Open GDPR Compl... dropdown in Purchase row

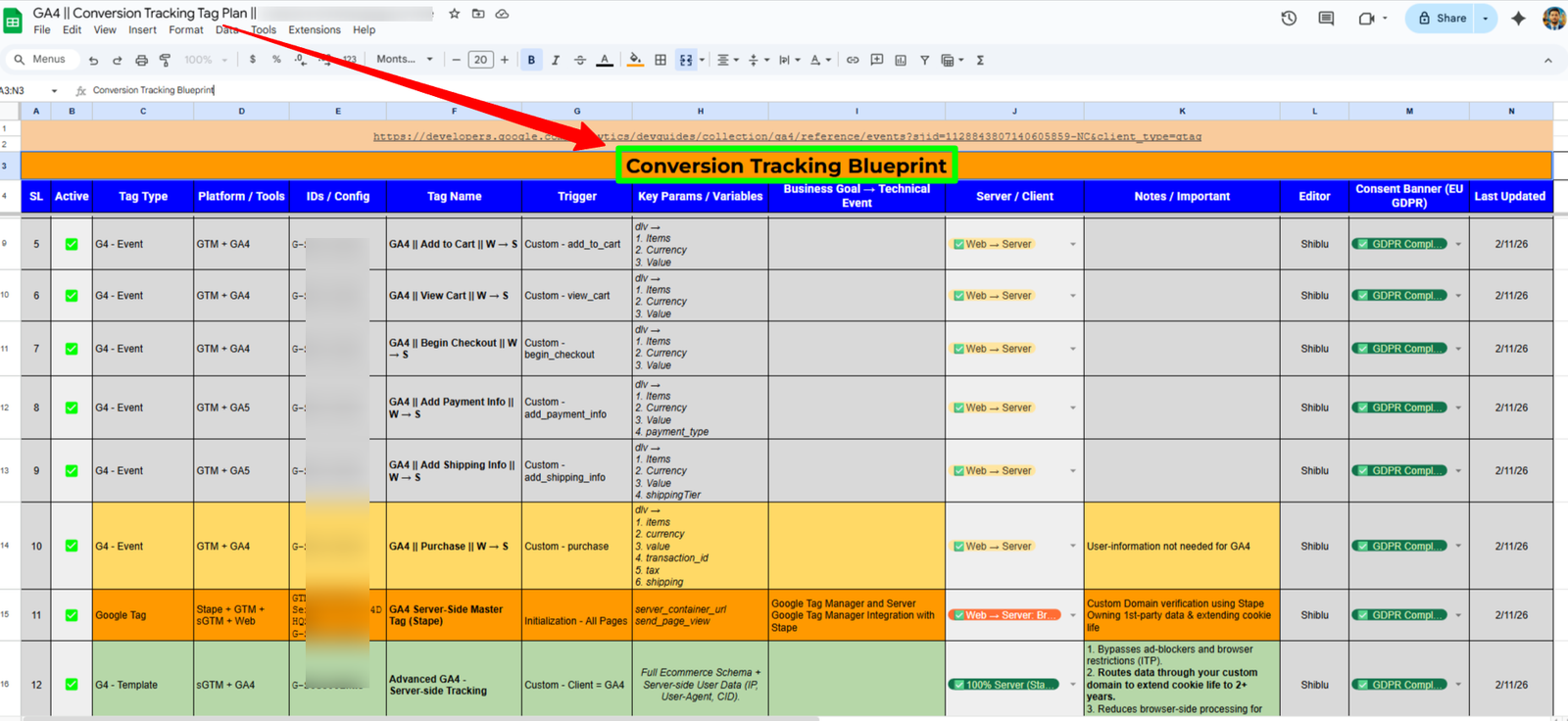pos(1458,546)
